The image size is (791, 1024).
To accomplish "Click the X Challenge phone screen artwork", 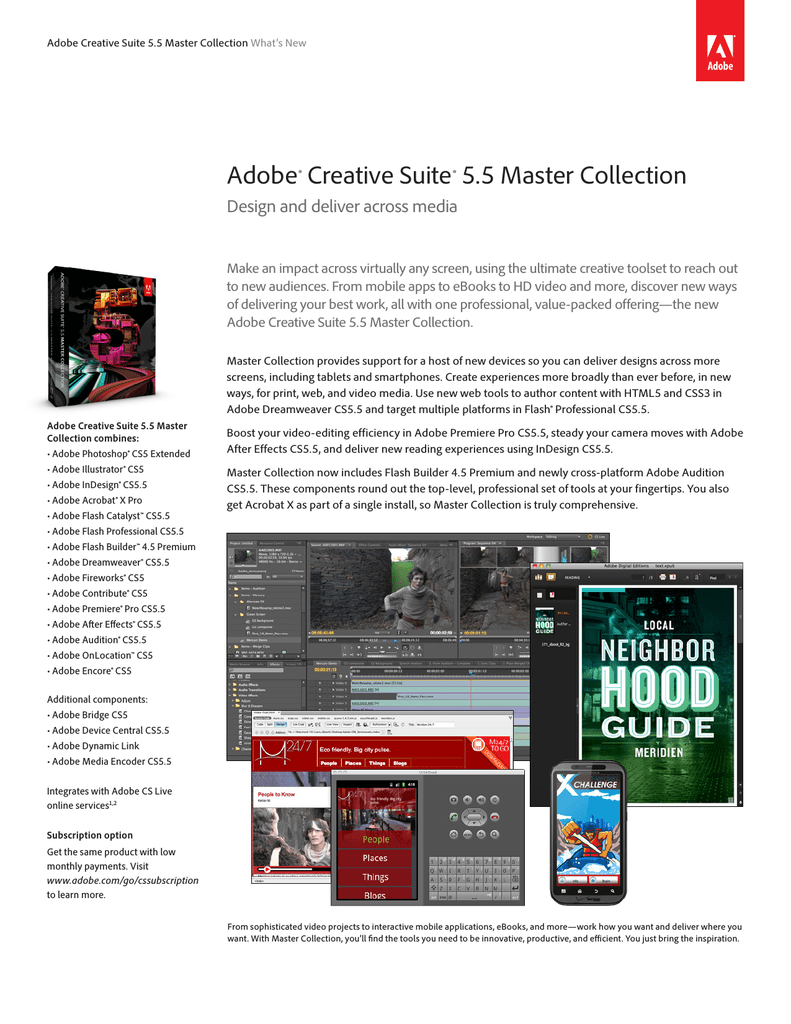I will coord(589,824).
